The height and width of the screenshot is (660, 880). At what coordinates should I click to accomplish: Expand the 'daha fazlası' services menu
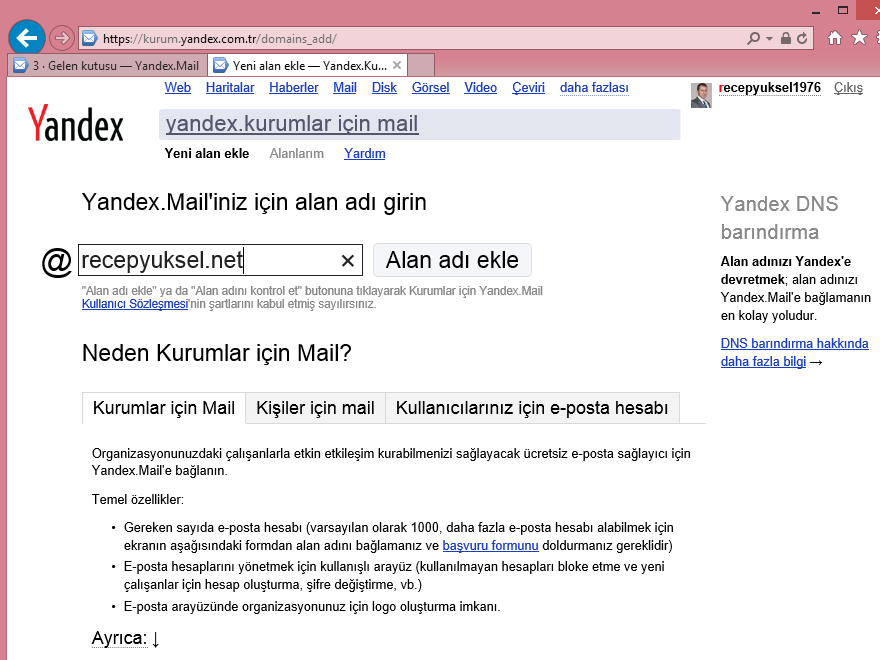coord(594,88)
